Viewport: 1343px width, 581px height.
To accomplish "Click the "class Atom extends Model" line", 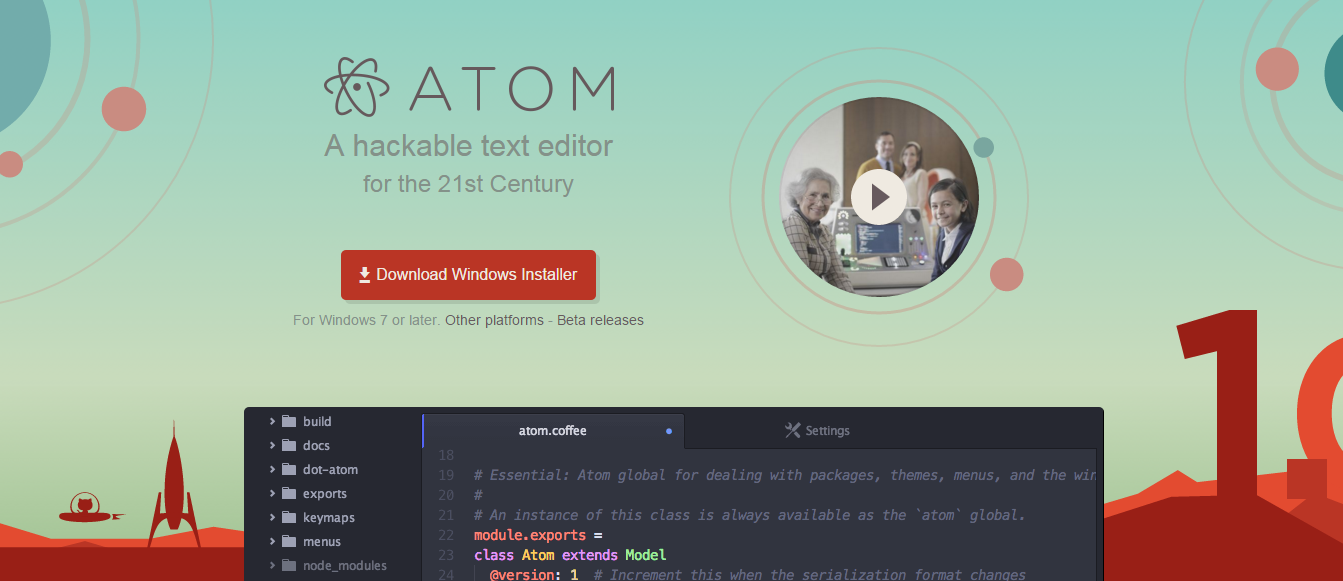I will pos(570,555).
